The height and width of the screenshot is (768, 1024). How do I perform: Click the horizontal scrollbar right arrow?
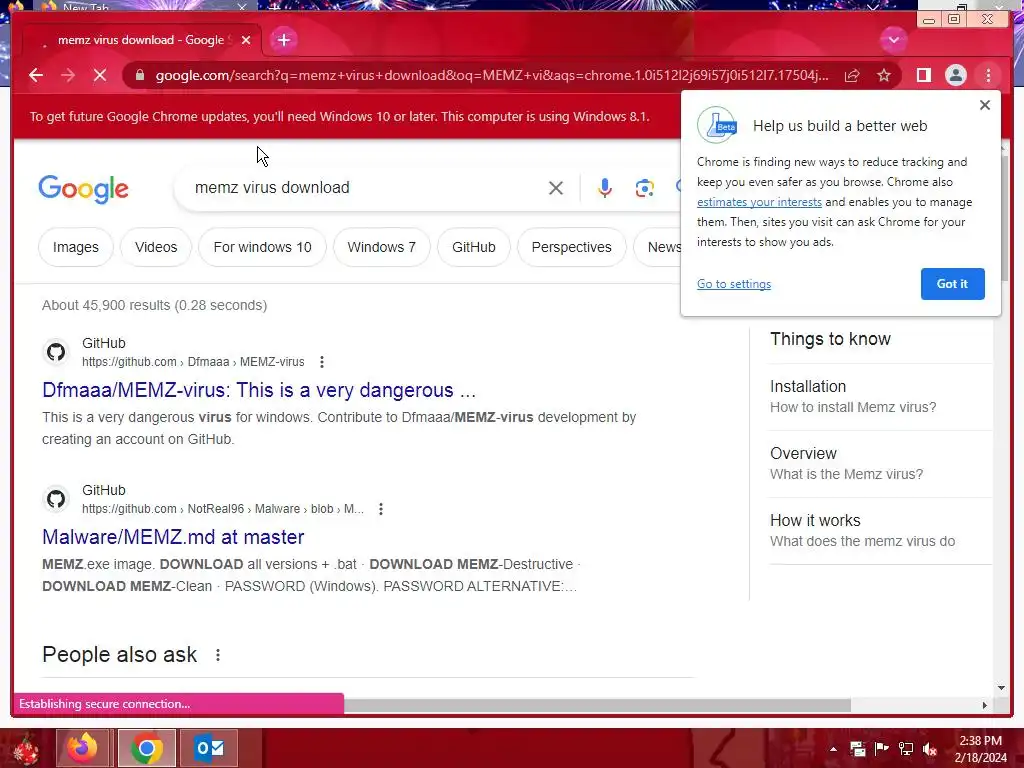pos(985,705)
